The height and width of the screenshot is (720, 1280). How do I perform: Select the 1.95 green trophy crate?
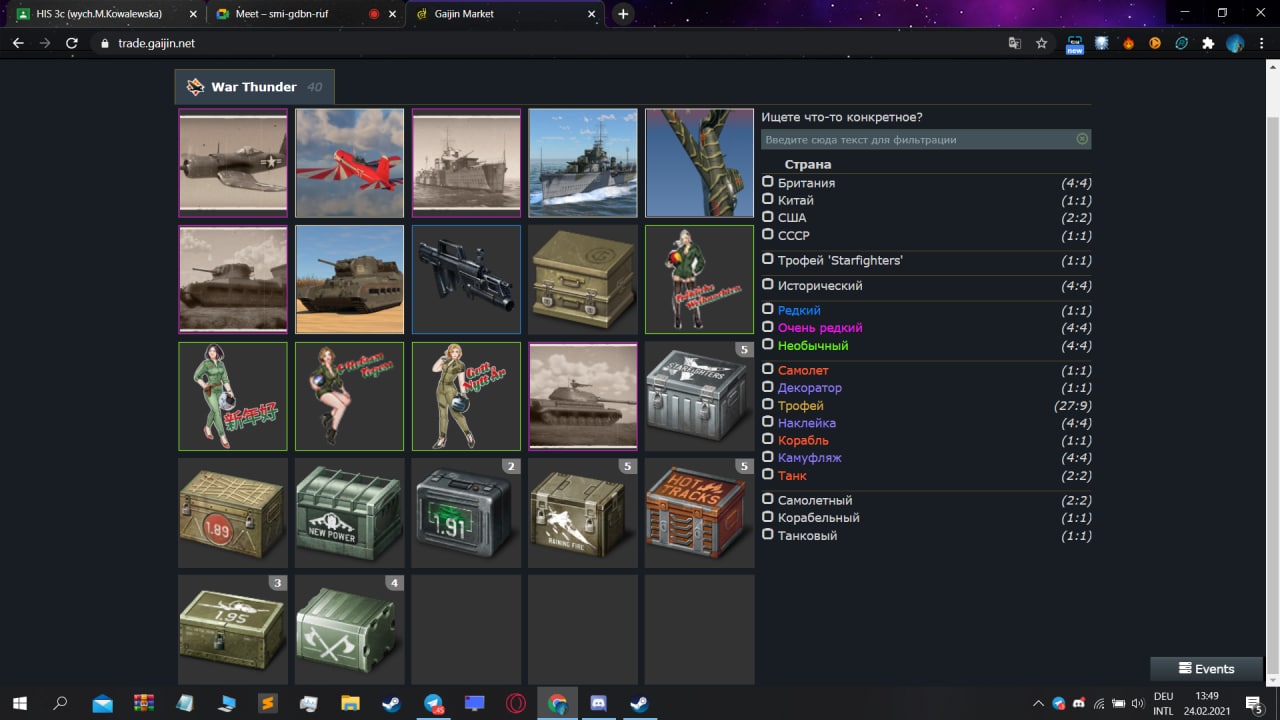pos(233,629)
